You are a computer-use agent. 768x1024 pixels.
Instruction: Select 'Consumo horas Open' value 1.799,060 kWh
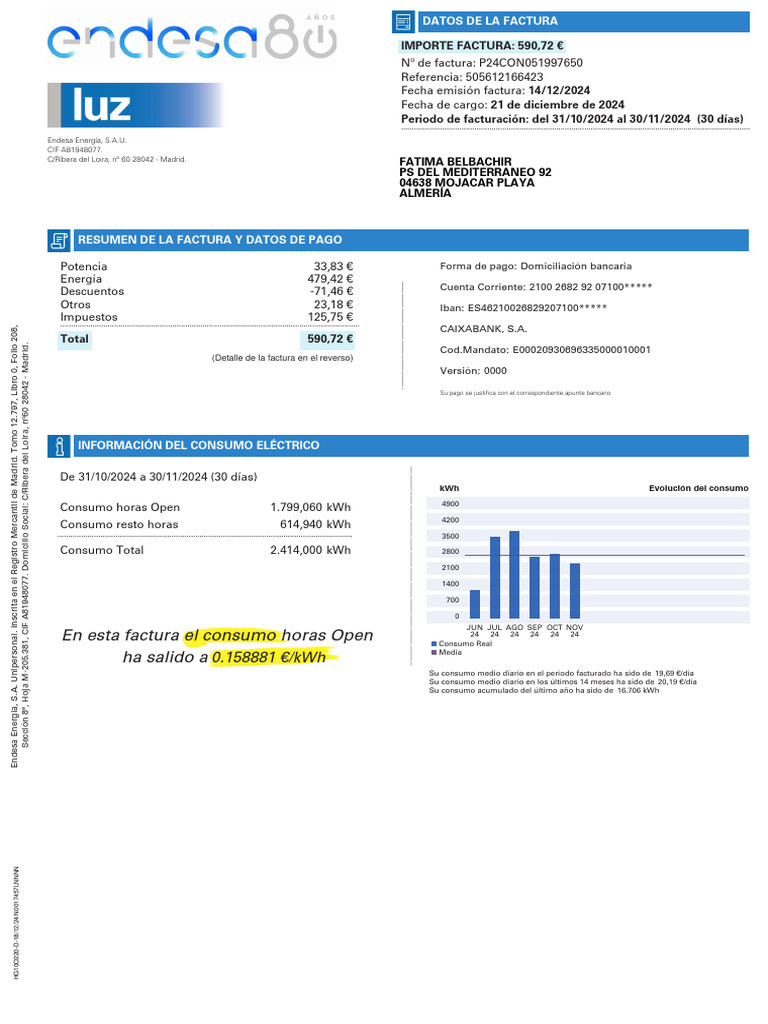coord(310,507)
